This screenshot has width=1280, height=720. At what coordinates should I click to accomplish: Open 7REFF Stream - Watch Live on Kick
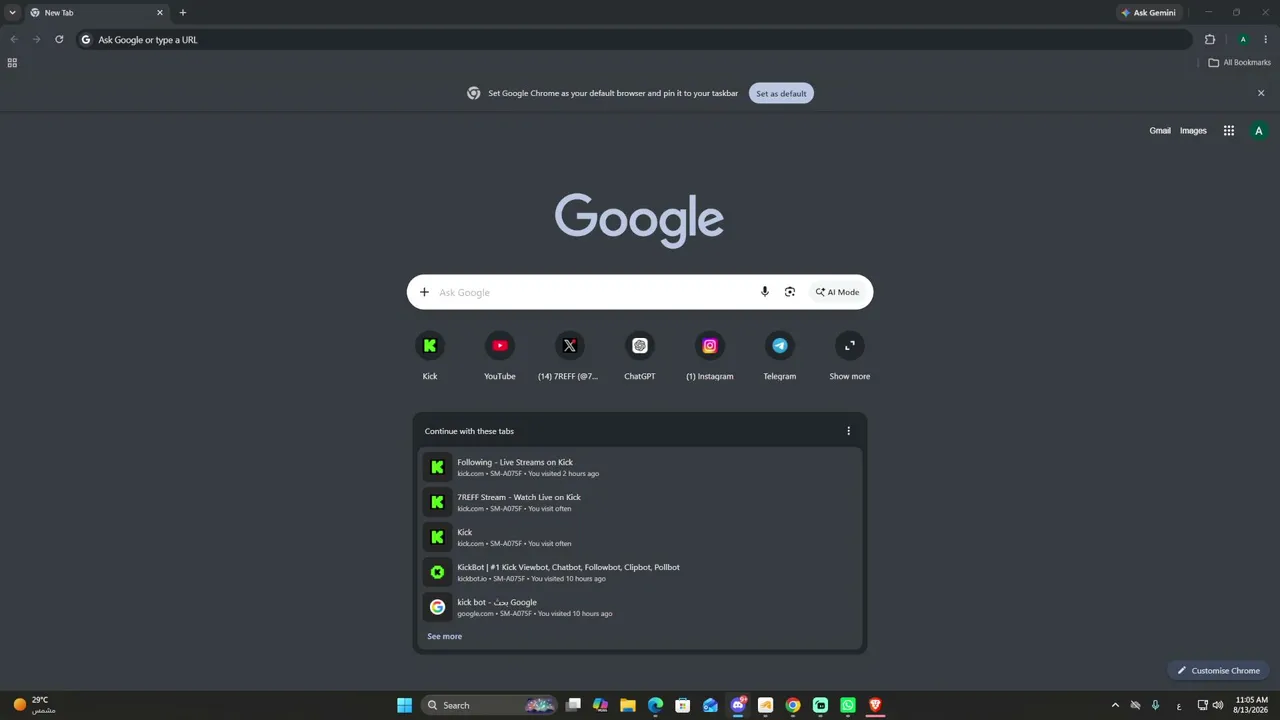tap(640, 502)
